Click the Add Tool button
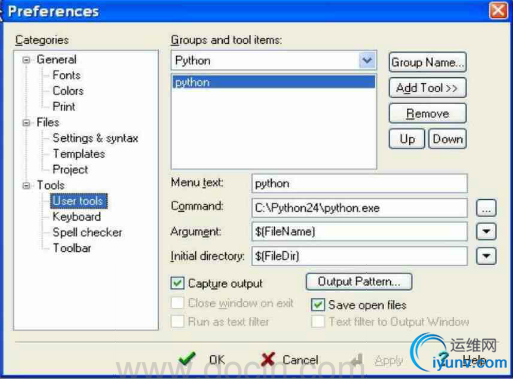Screen dimensions: 513x379 coord(428,88)
